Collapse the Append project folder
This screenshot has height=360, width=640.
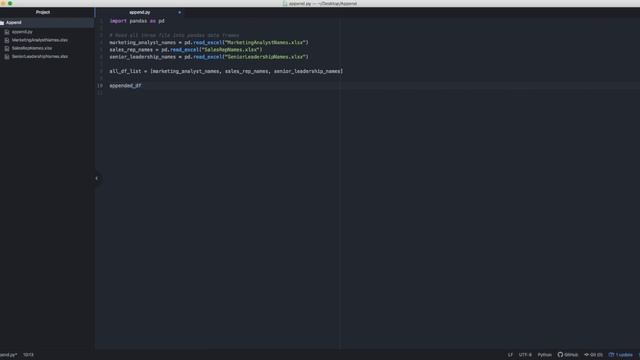(13, 22)
